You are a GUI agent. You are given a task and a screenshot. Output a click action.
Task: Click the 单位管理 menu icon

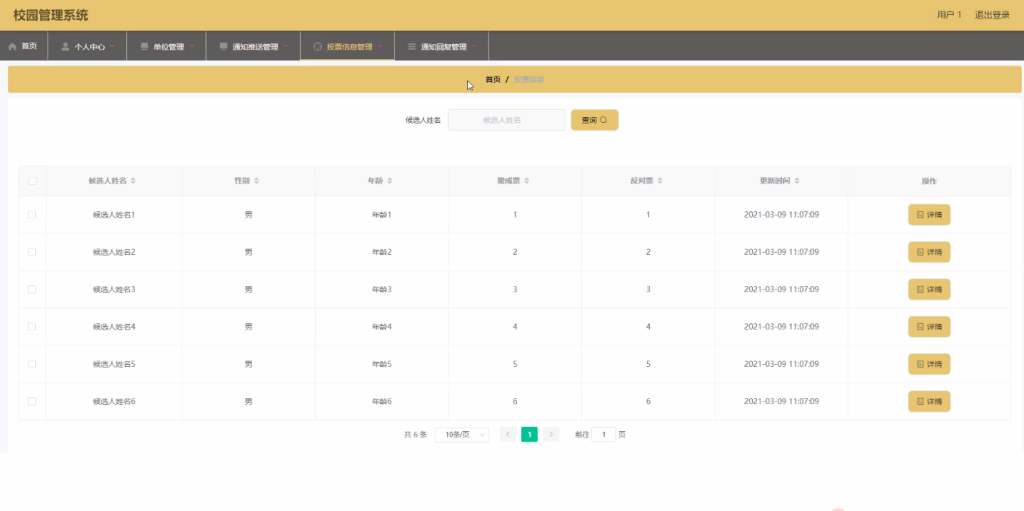[x=144, y=47]
